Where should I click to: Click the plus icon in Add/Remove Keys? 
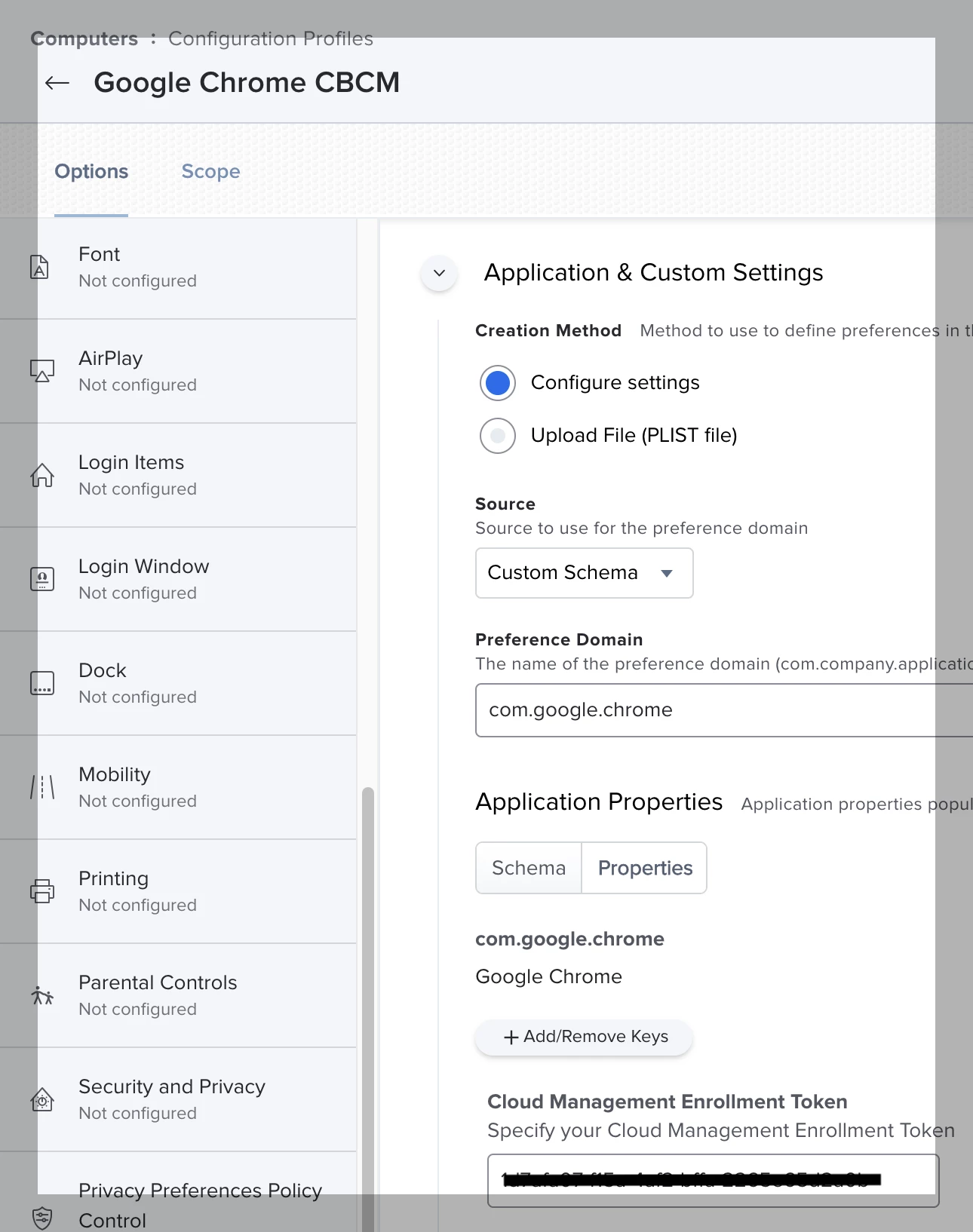click(x=511, y=1037)
